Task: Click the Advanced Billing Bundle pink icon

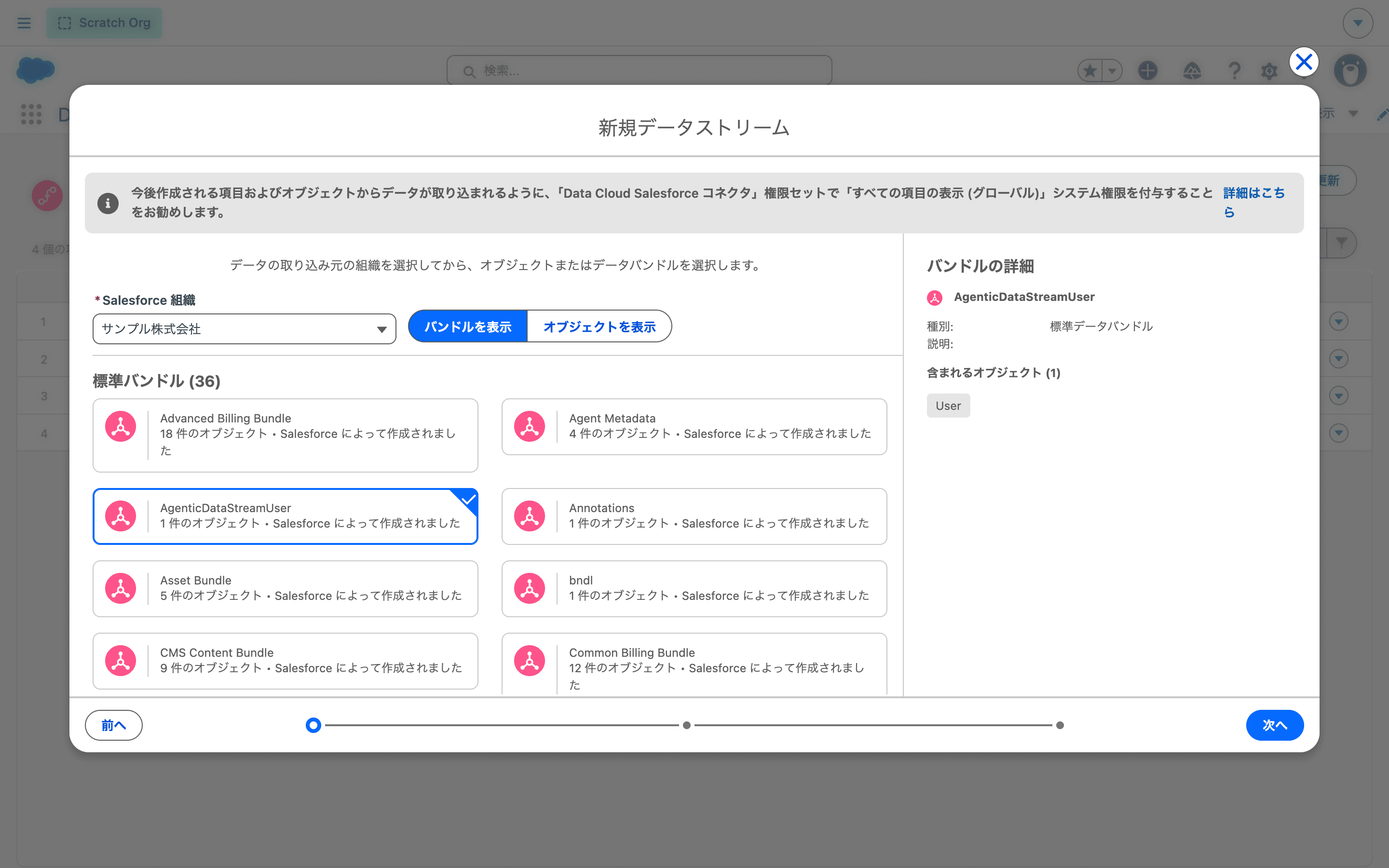Action: 121,426
